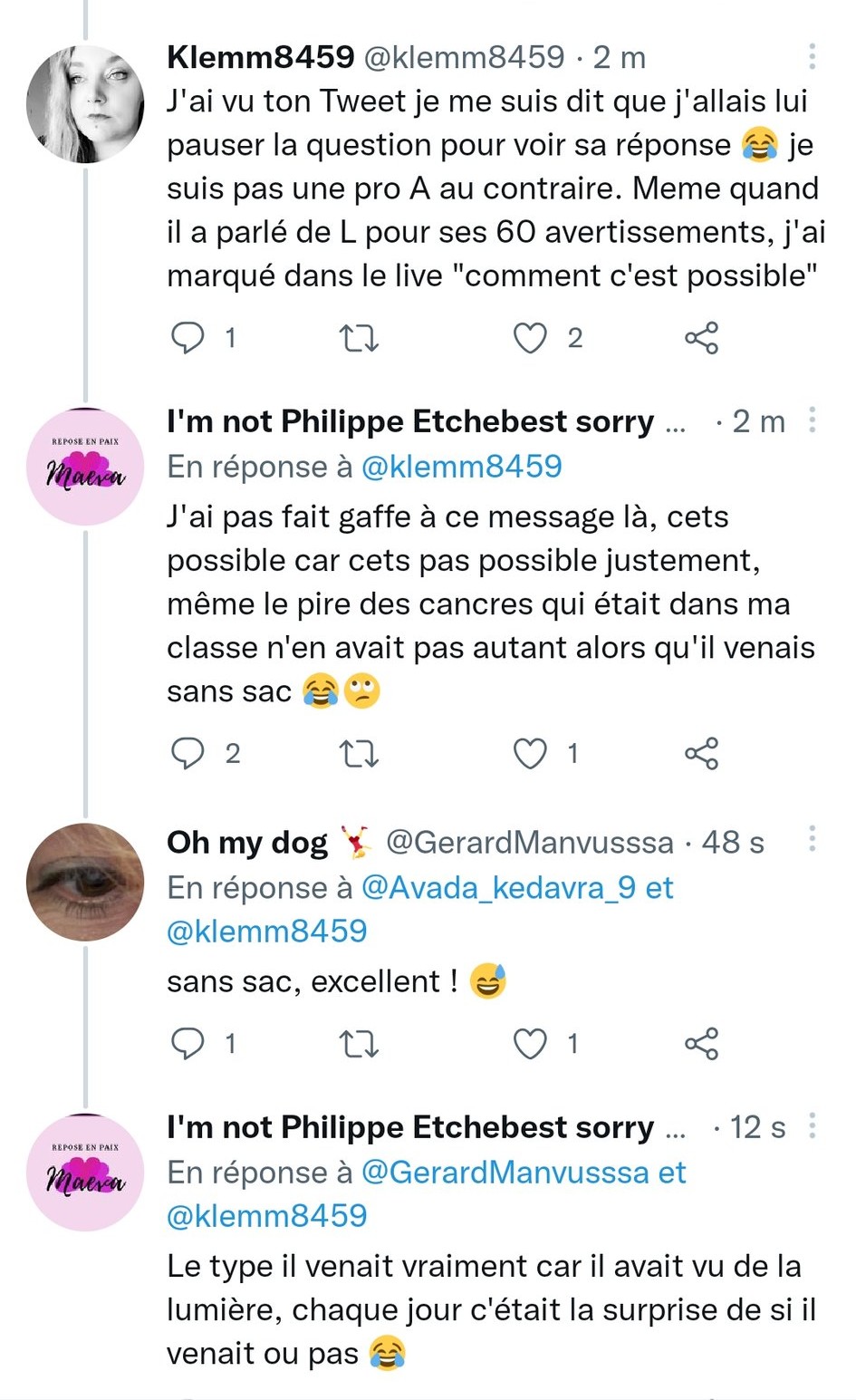This screenshot has width=856, height=1400.
Task: Reply to the 'sans sac' cancres tweet
Action: point(188,753)
